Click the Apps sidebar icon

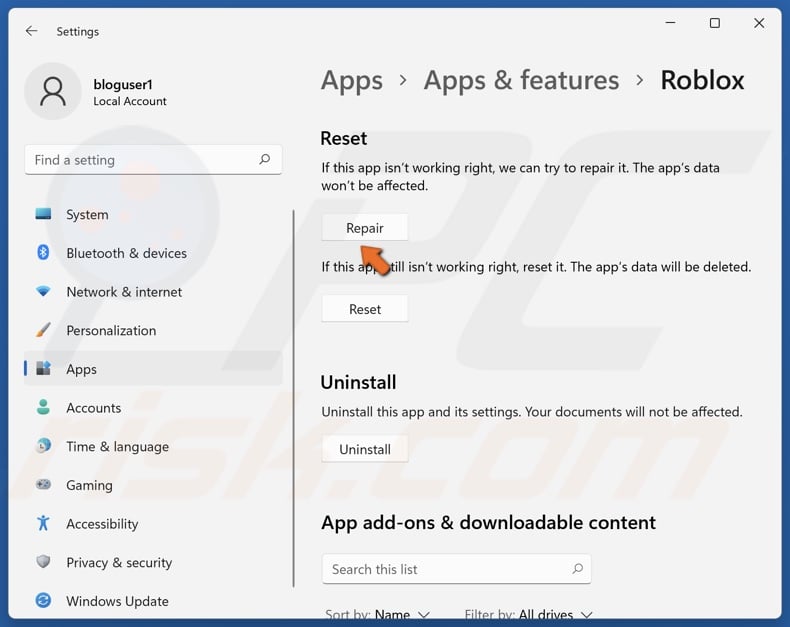coord(43,368)
